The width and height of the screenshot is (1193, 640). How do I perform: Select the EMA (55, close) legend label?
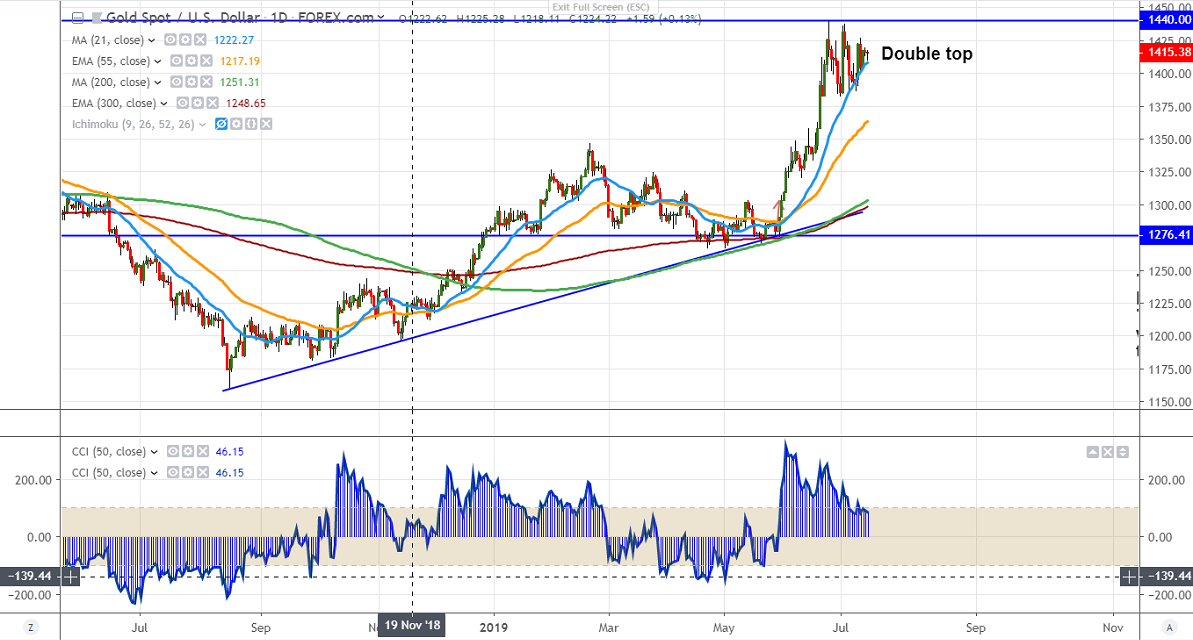click(111, 62)
